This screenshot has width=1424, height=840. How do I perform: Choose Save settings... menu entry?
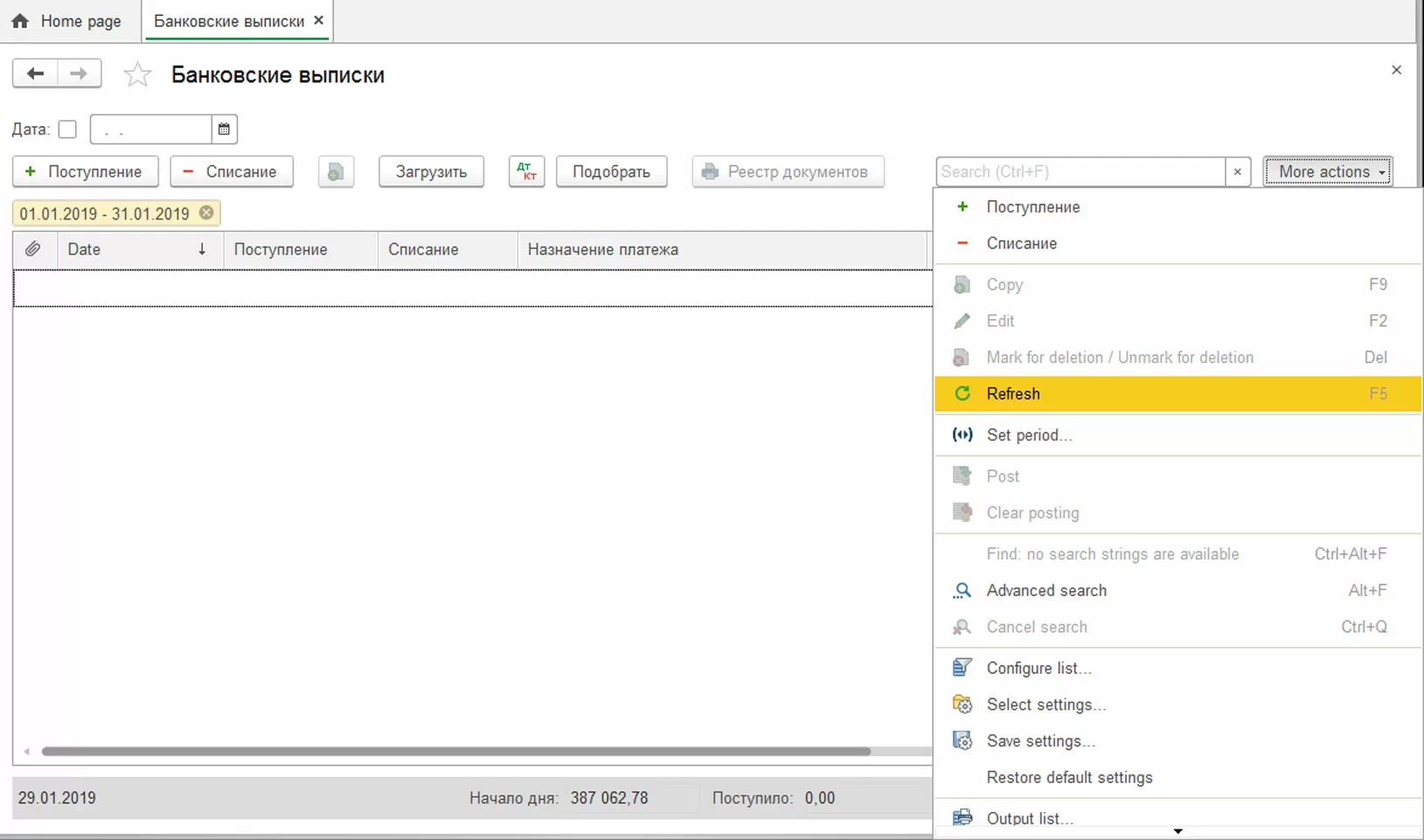[x=1177, y=741]
